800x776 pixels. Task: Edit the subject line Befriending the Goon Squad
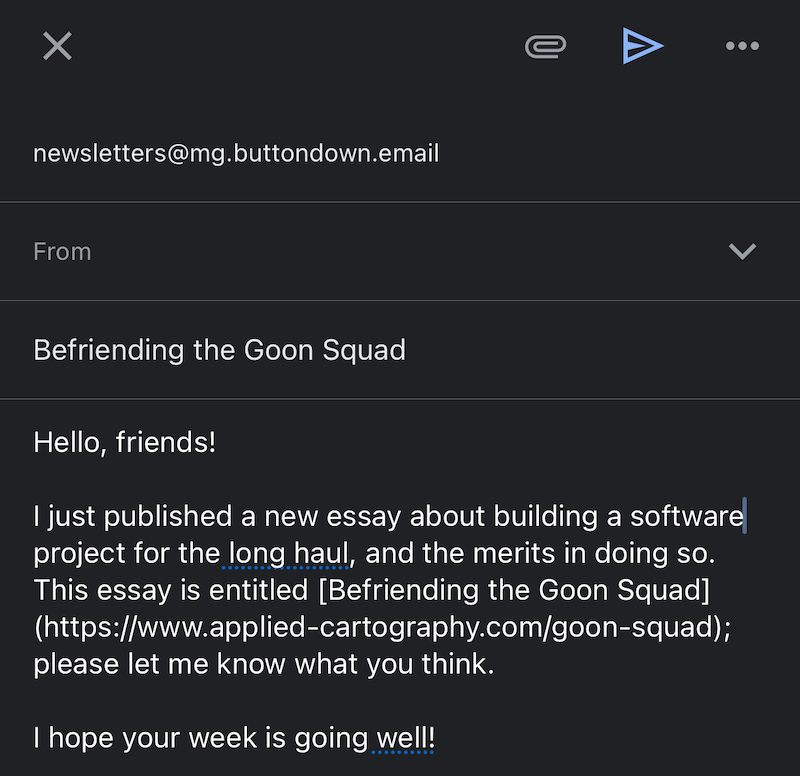tap(220, 350)
